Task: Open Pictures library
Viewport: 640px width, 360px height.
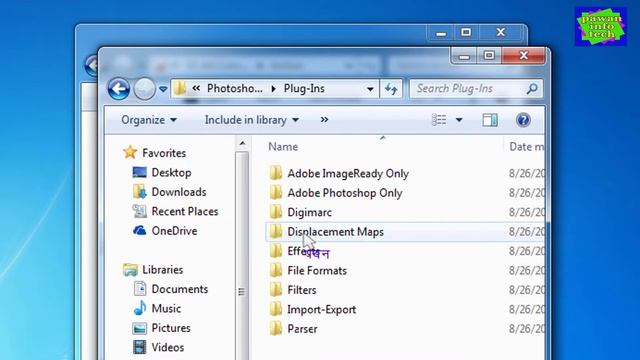Action: pos(171,328)
